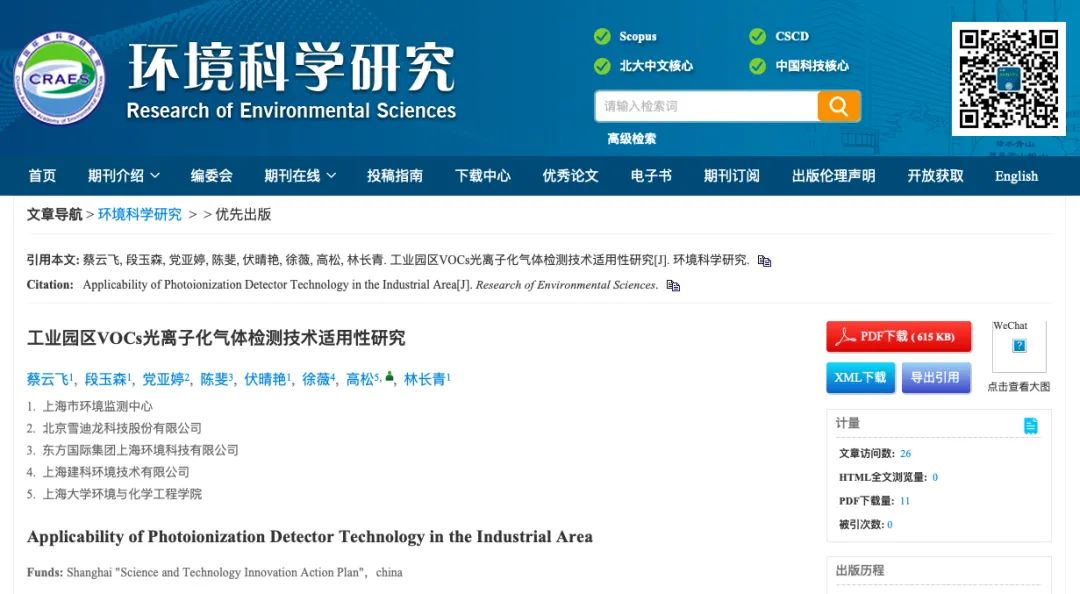Click the XML下载 button

(860, 377)
